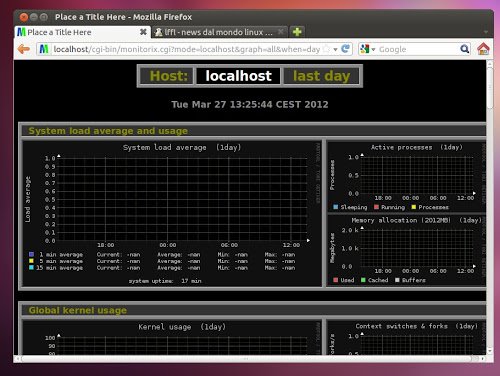
Task: Click the Cached memory green legend square
Action: pos(363,280)
